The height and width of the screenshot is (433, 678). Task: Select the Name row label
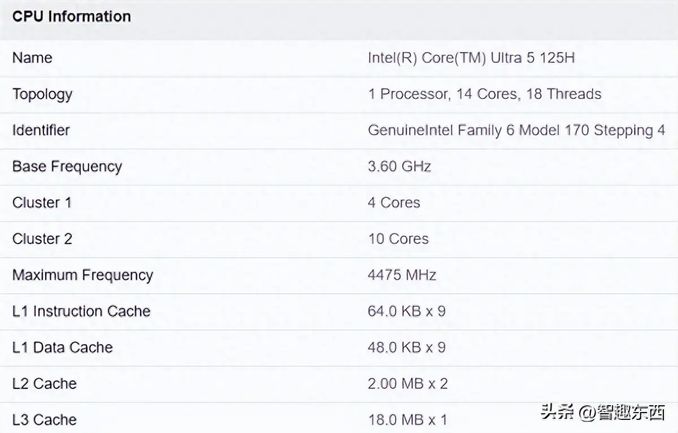32,58
